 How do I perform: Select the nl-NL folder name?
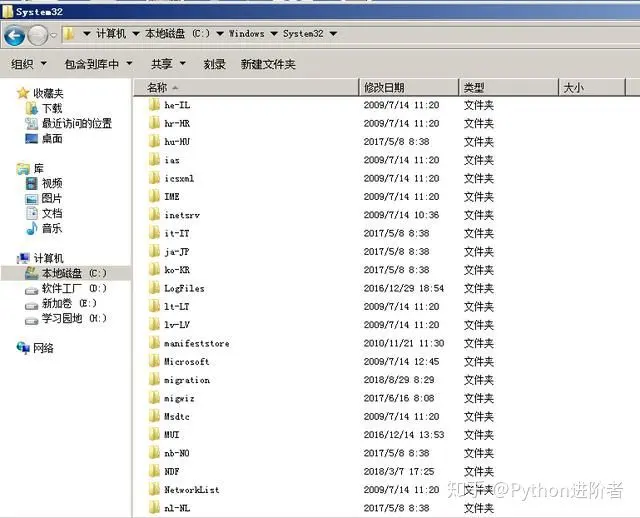pyautogui.click(x=177, y=508)
